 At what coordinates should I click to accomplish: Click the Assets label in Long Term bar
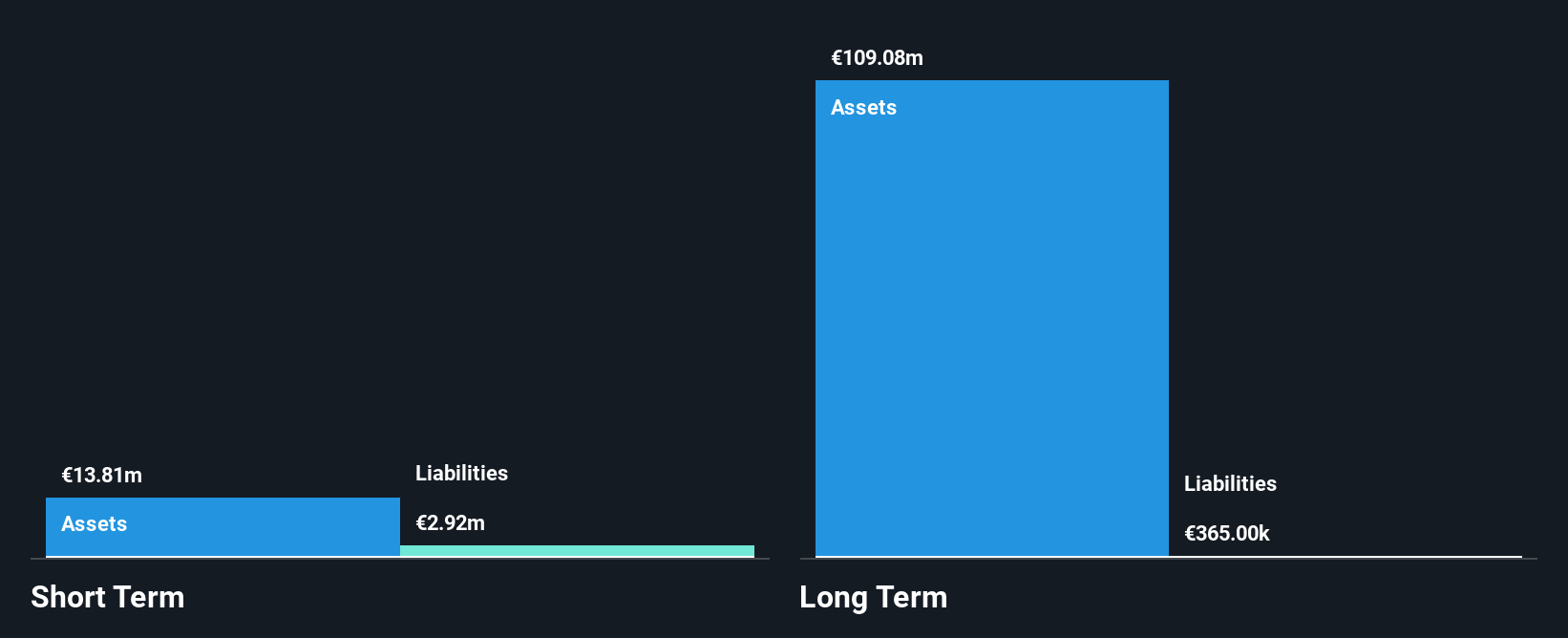(x=863, y=108)
